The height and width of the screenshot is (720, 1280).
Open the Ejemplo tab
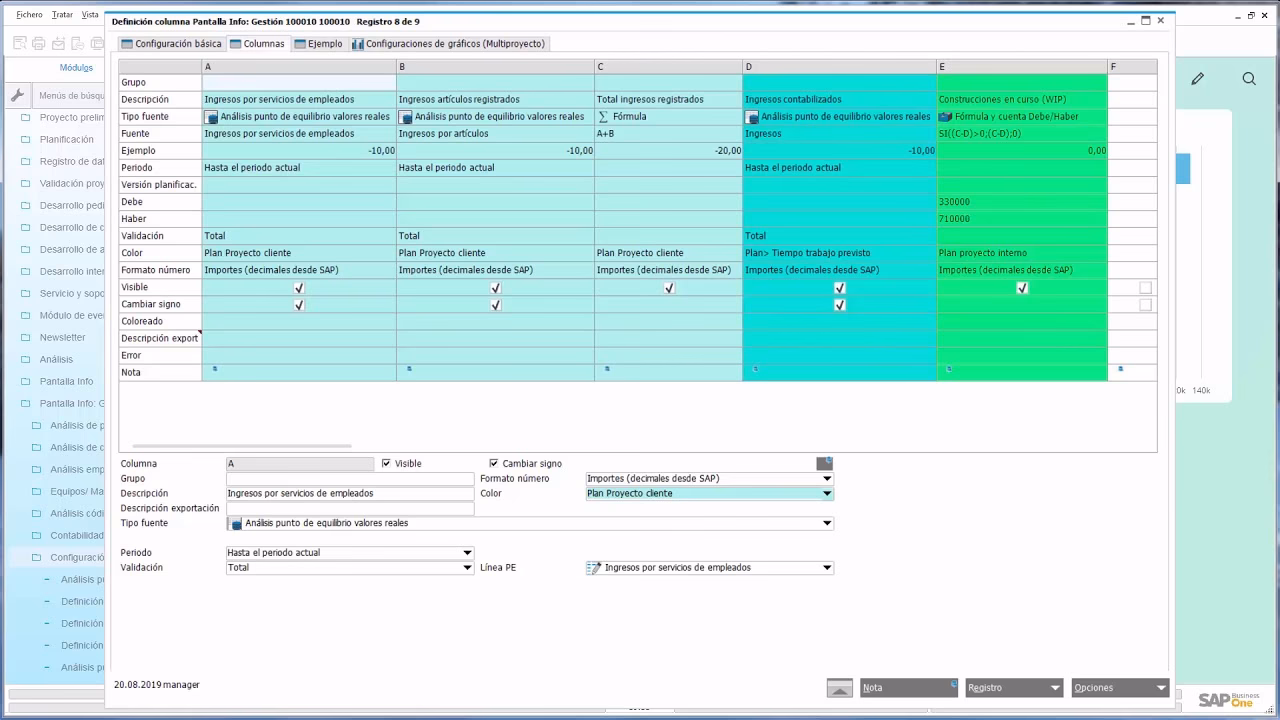(x=318, y=44)
